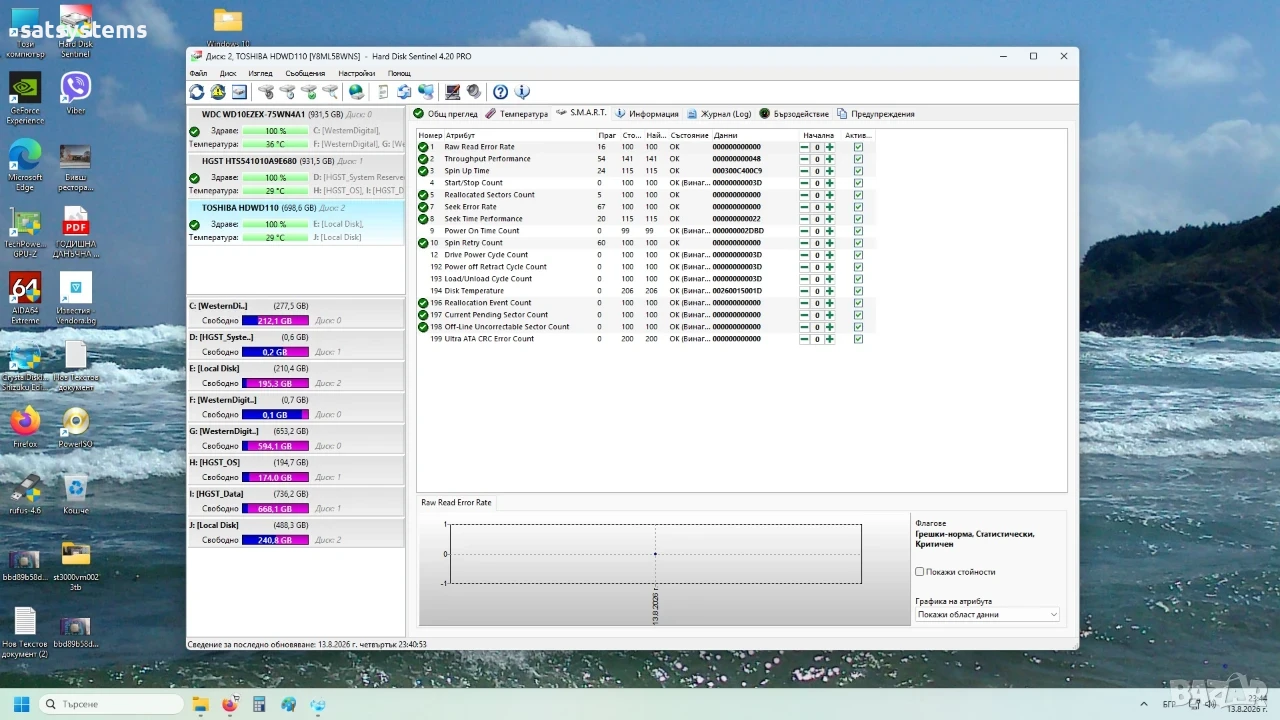Open the 'Журнал (Log)' tab
This screenshot has height=720, width=1280.
click(719, 114)
